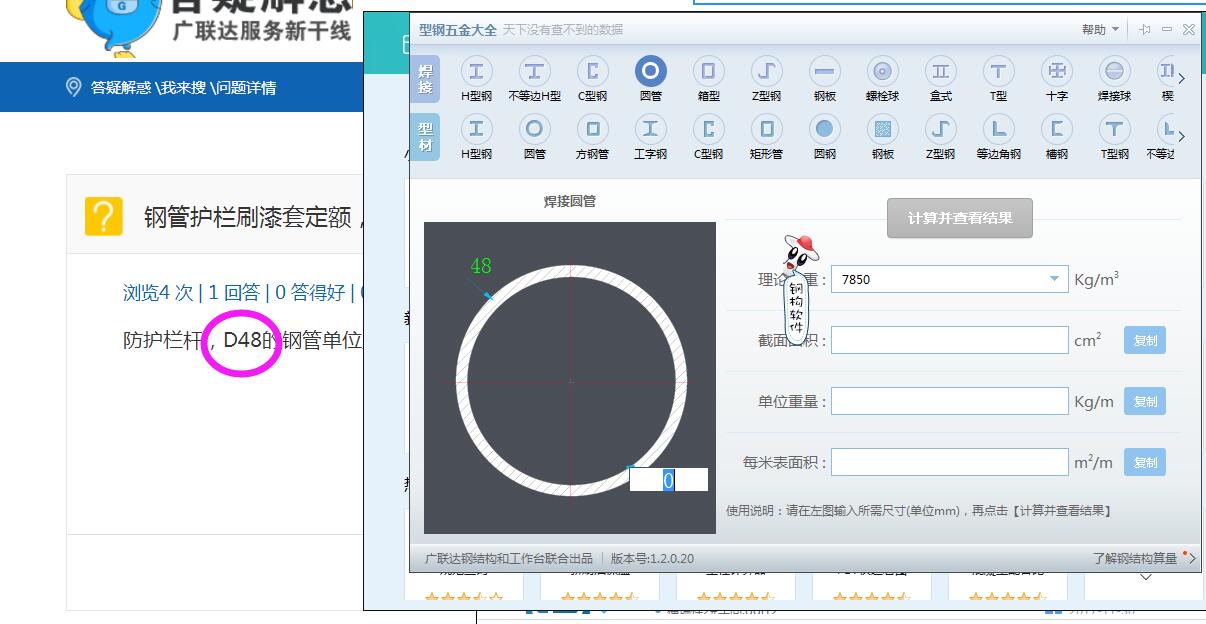1206x624 pixels.
Task: Select welded C型钢 in the 焊接 row
Action: click(x=593, y=79)
